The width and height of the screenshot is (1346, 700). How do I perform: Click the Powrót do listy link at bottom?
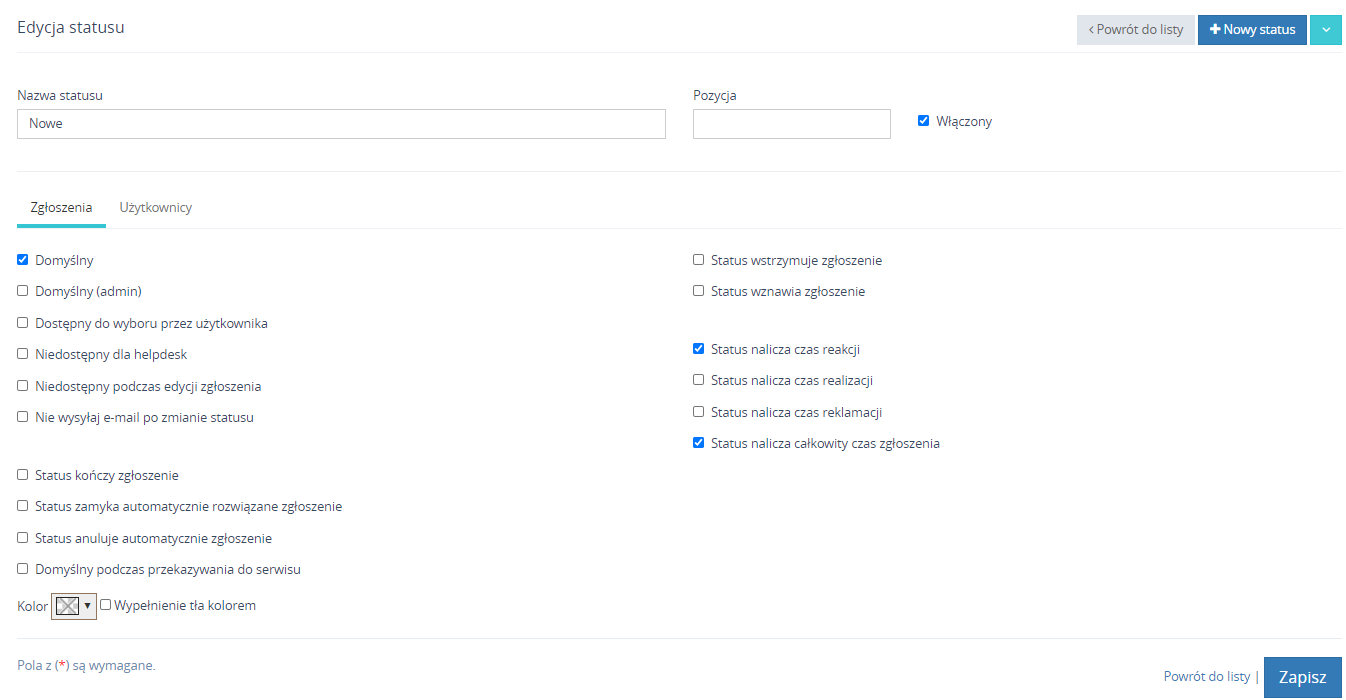pos(1207,677)
